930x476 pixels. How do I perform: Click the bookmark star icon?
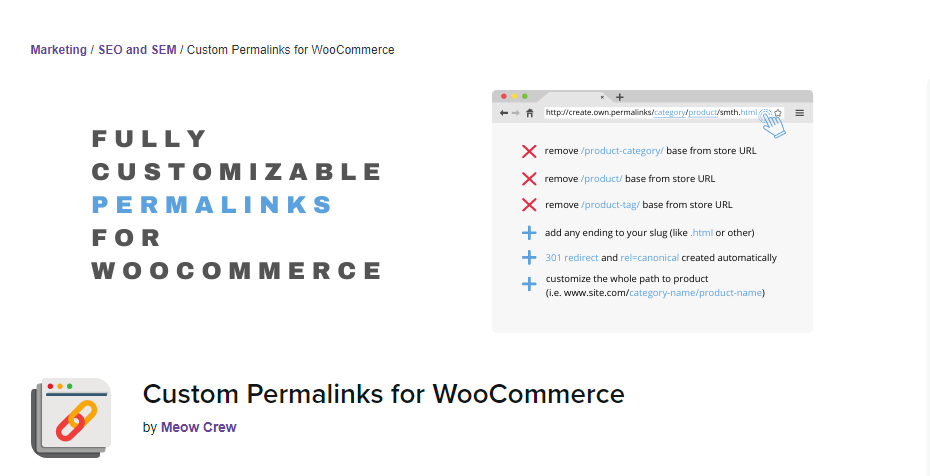click(x=778, y=113)
